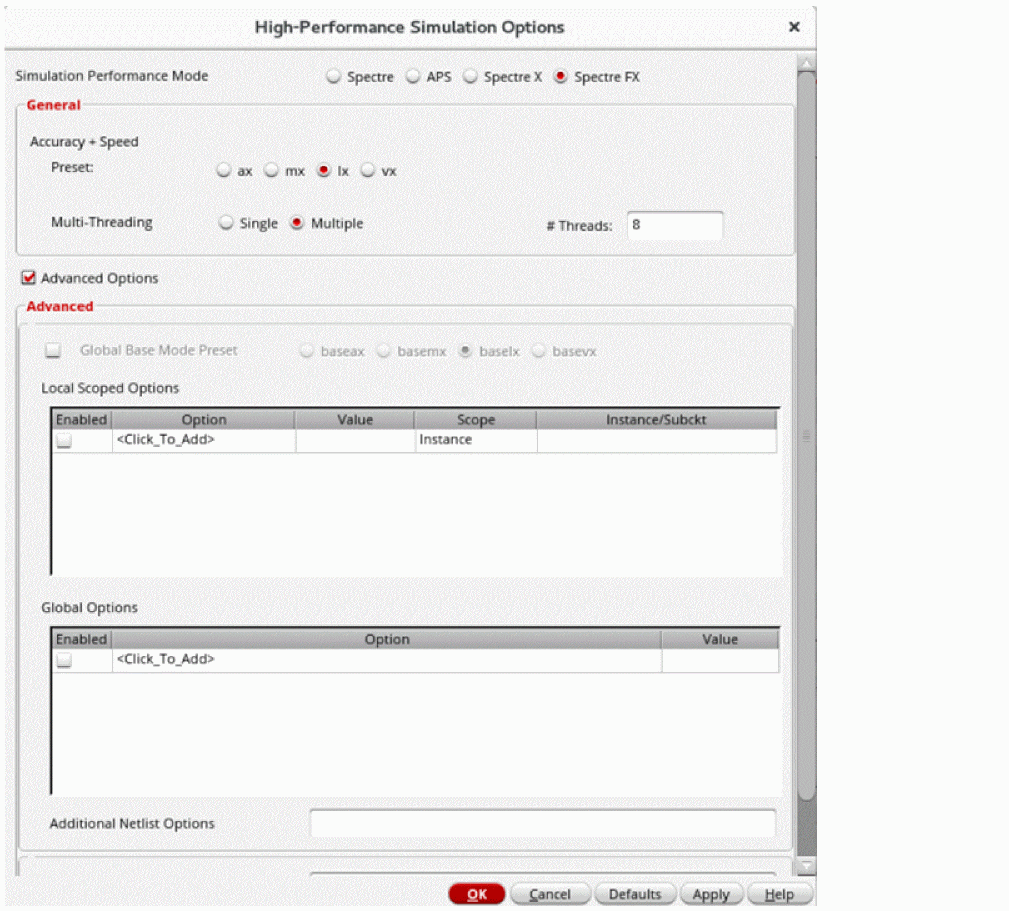Click the # Threads input field
This screenshot has width=1009, height=911.
pos(674,226)
